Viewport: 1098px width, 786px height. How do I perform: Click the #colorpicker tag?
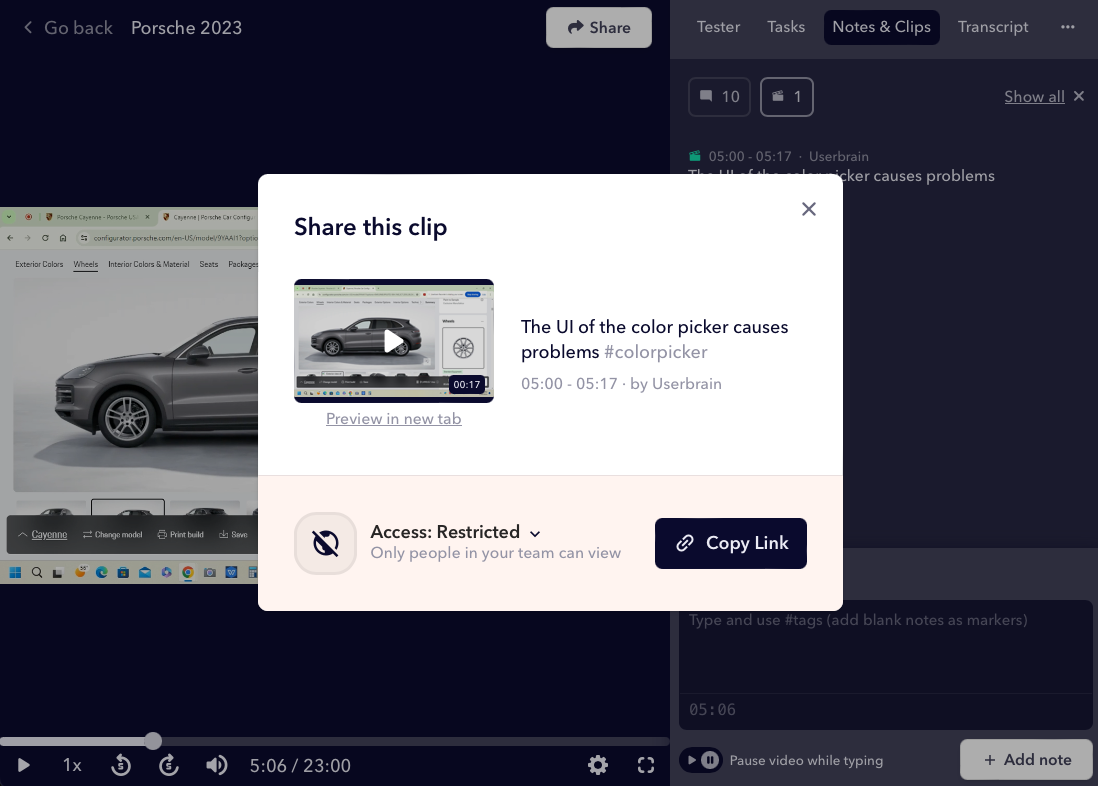(655, 352)
